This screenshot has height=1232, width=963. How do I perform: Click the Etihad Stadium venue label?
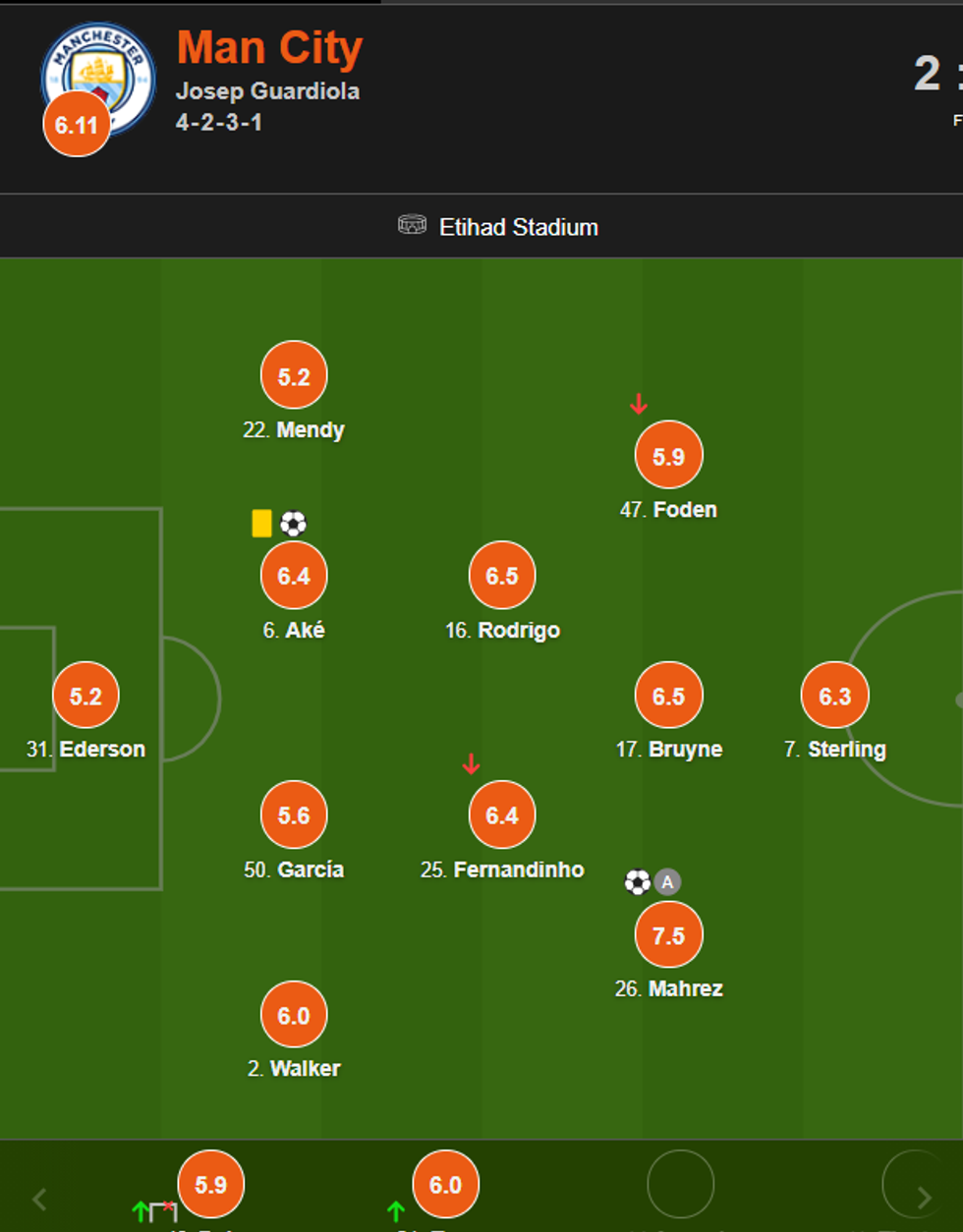[x=518, y=227]
